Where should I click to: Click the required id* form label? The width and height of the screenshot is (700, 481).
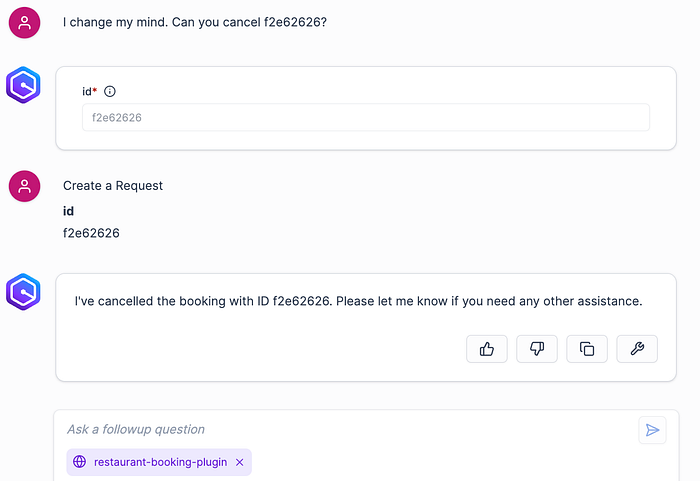click(x=89, y=92)
